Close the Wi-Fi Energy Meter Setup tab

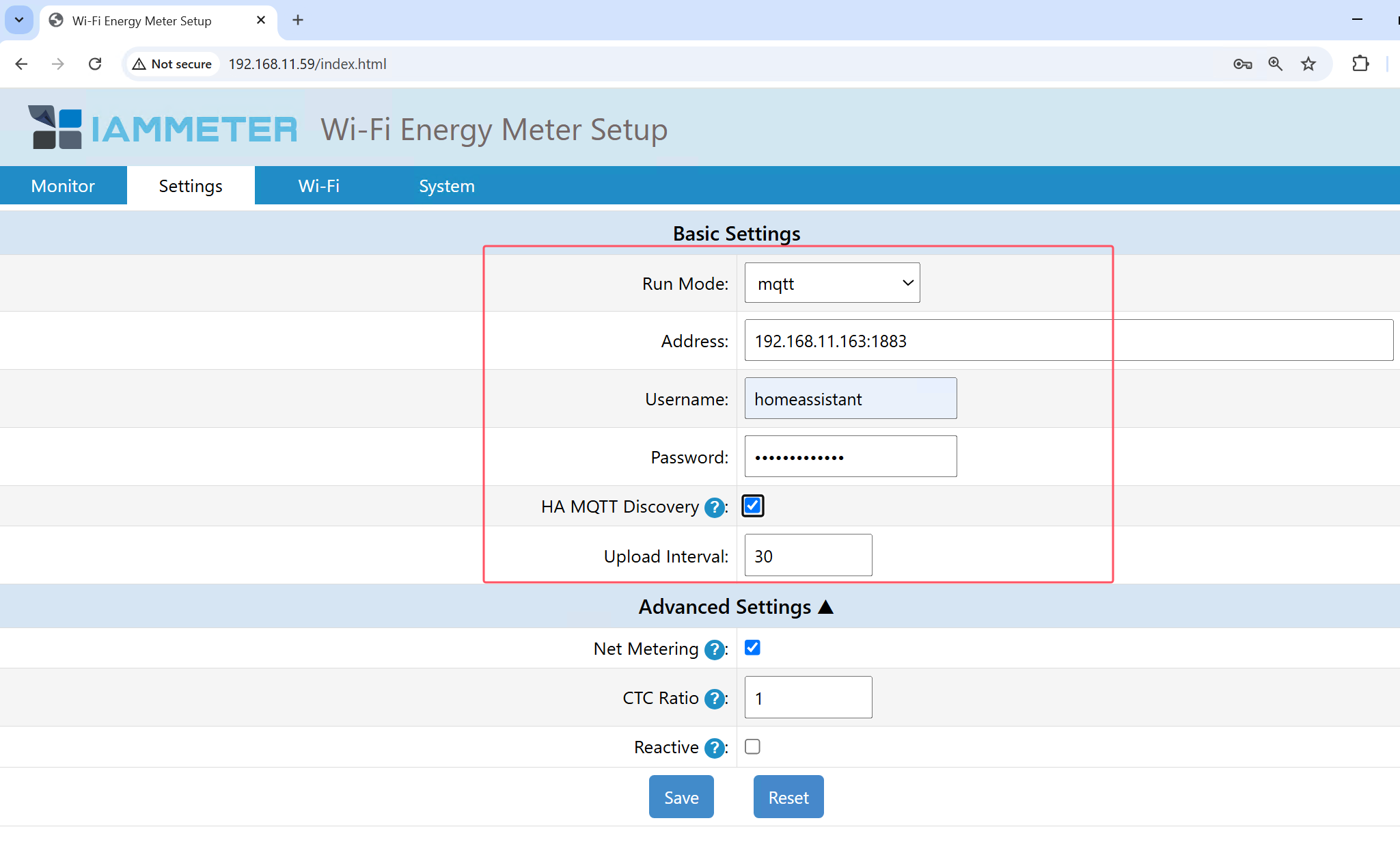pyautogui.click(x=261, y=21)
